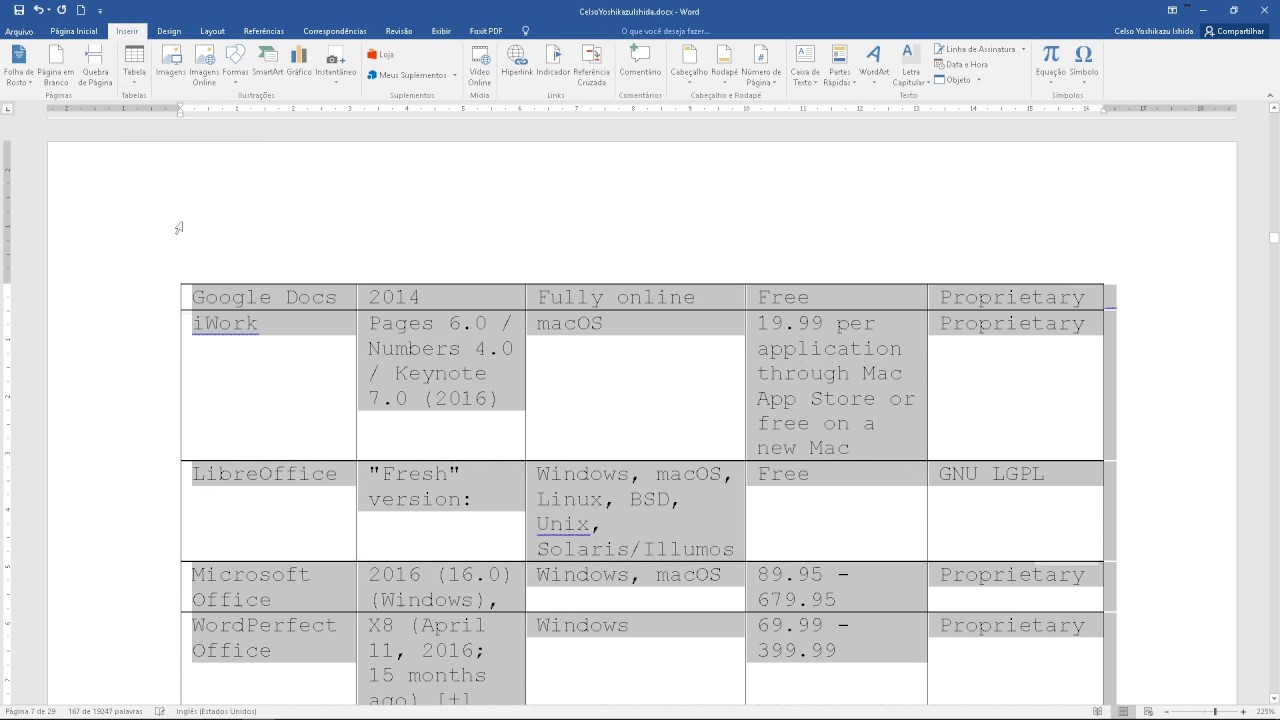
Task: Insert a SmartArt graphic
Action: click(x=267, y=62)
